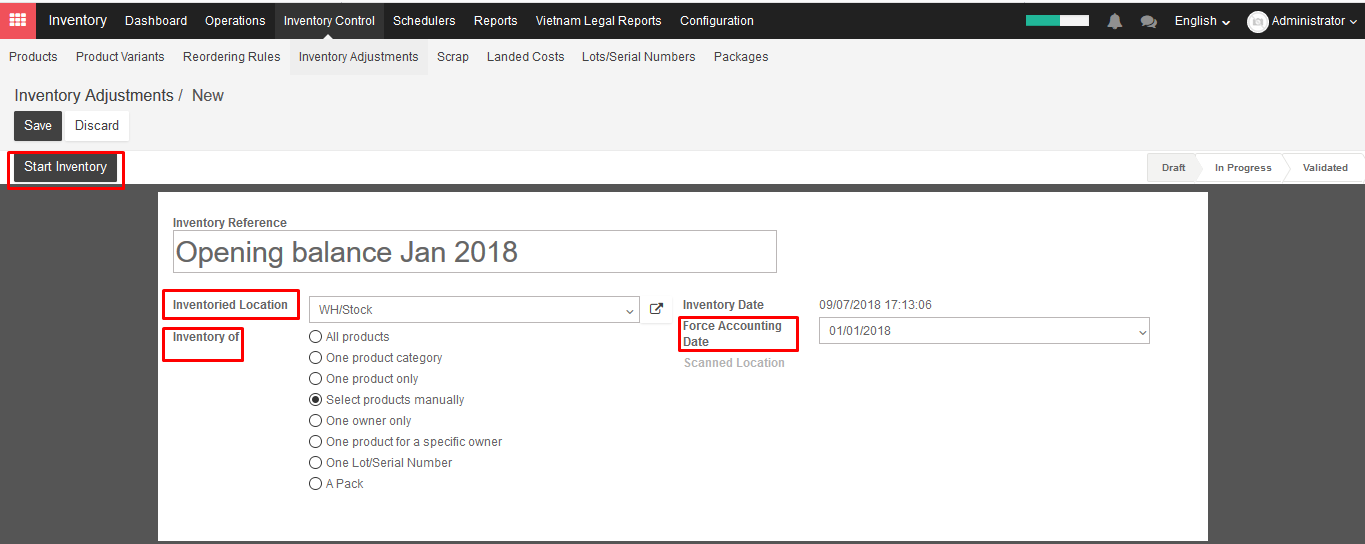This screenshot has width=1365, height=544.
Task: Open the chat conversations icon
Action: (1149, 21)
